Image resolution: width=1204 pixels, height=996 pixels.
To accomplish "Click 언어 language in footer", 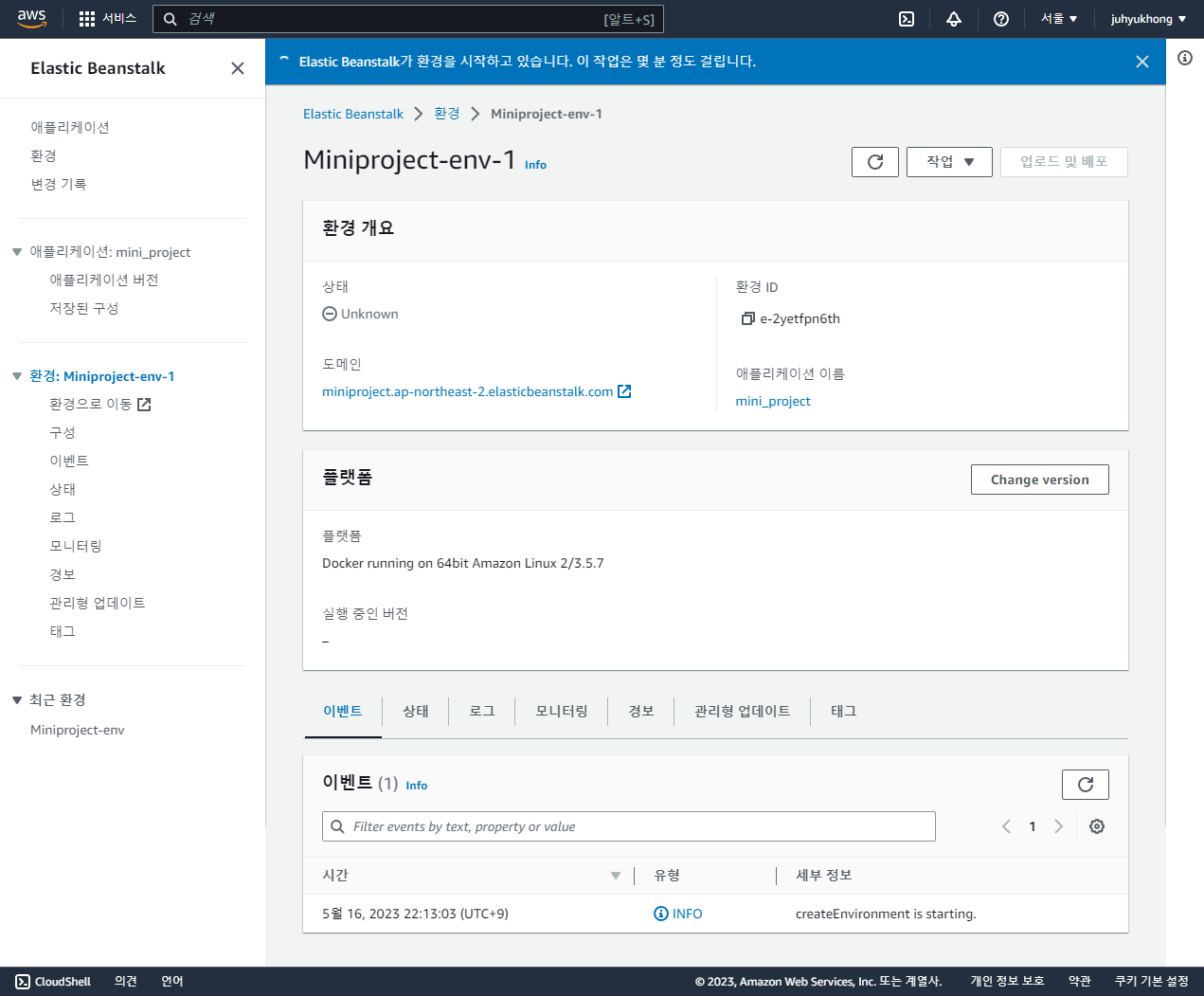I will (172, 982).
